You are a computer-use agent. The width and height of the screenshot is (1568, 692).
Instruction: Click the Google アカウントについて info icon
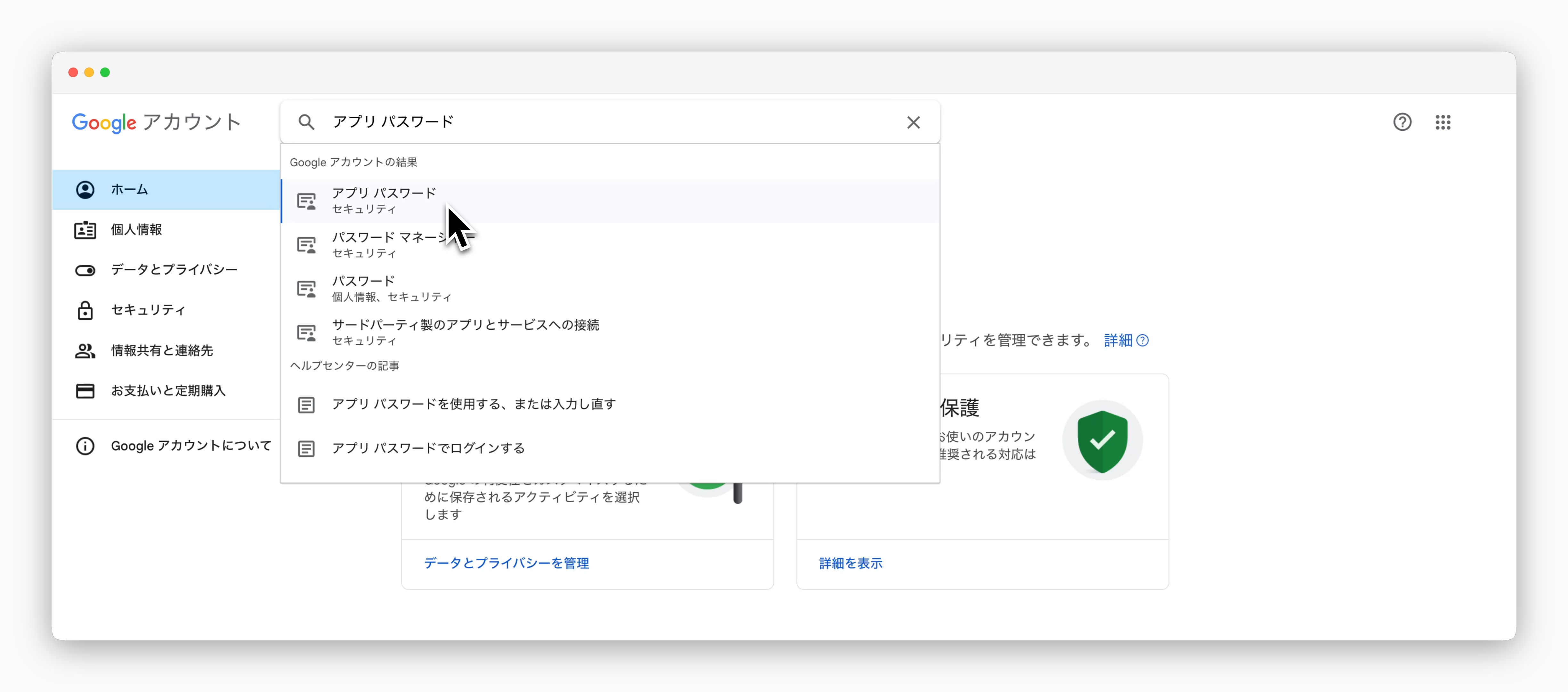point(85,446)
